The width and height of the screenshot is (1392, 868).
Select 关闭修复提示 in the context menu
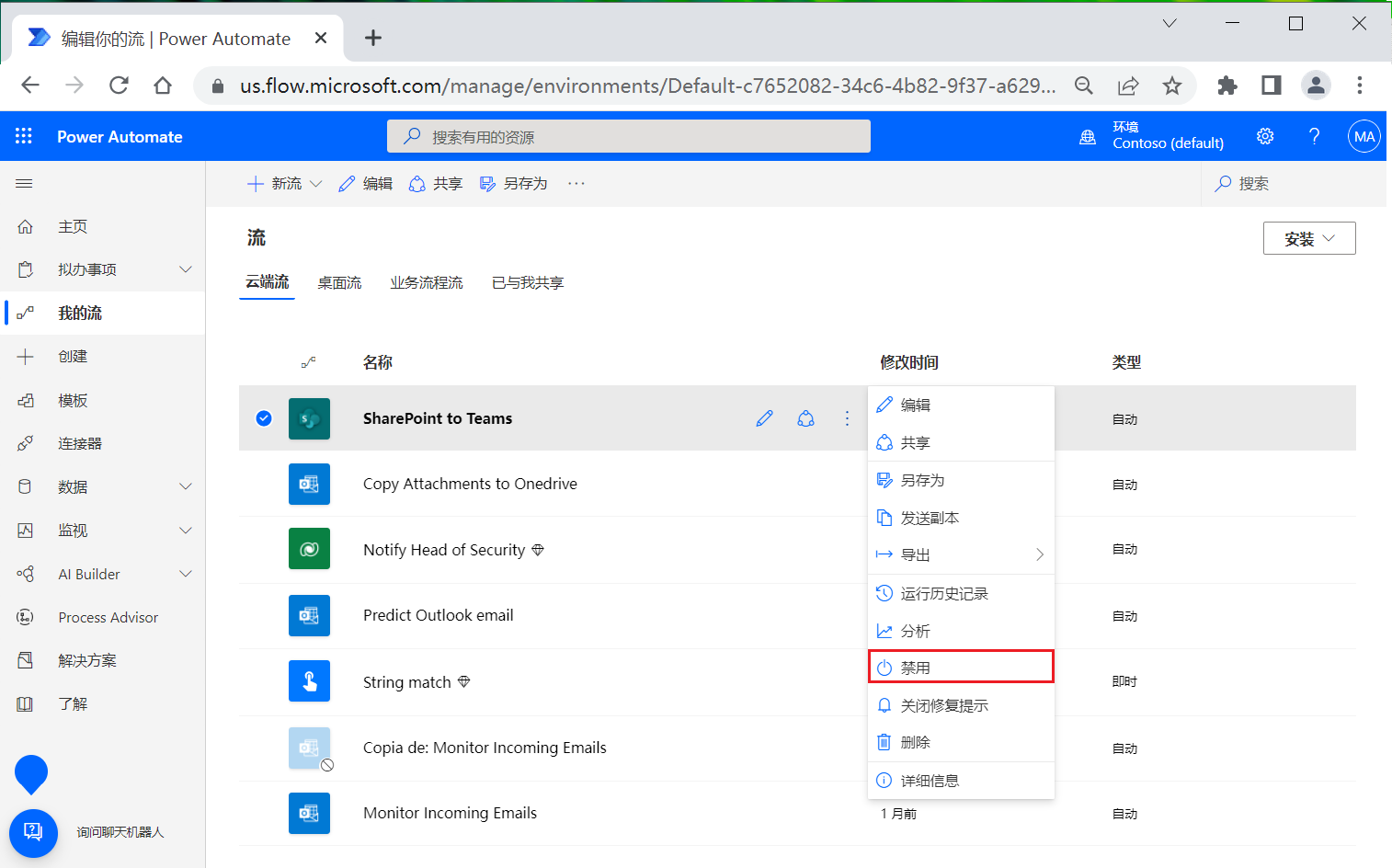pyautogui.click(x=961, y=705)
